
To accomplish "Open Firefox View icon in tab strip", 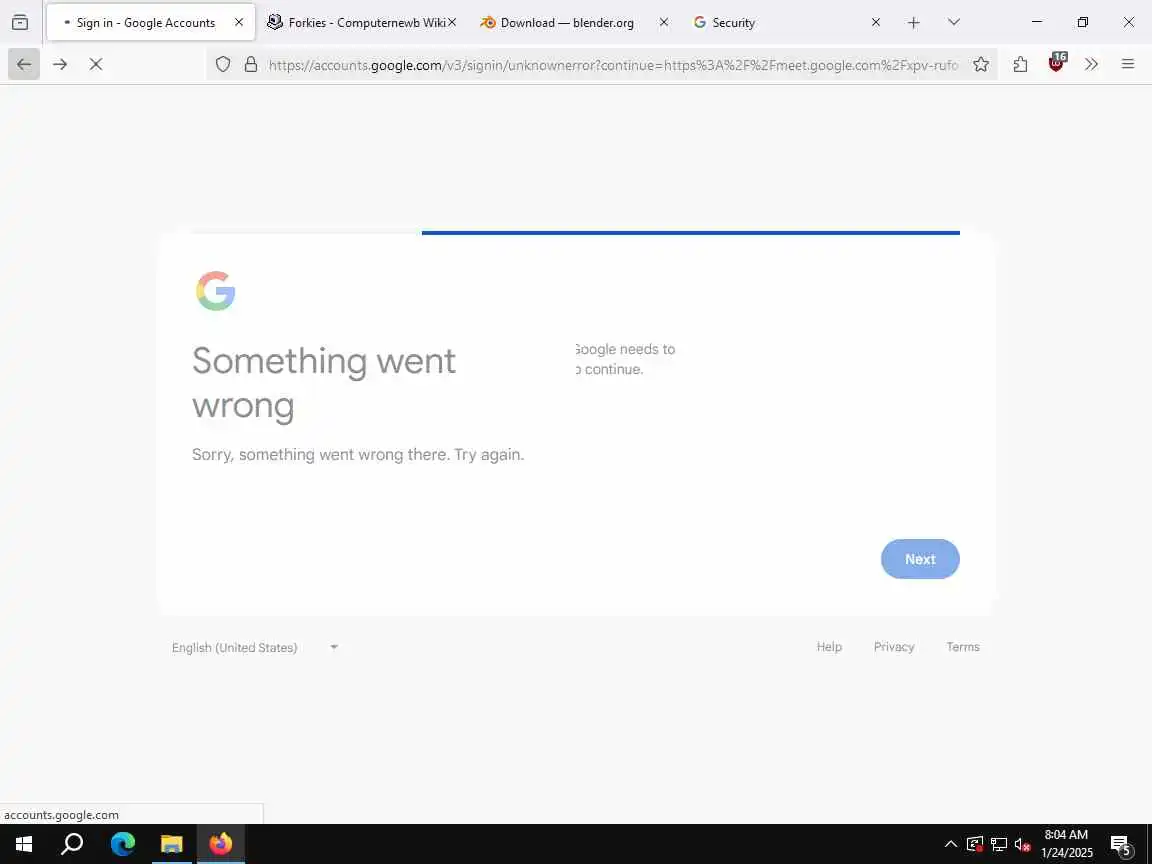I will (x=21, y=22).
